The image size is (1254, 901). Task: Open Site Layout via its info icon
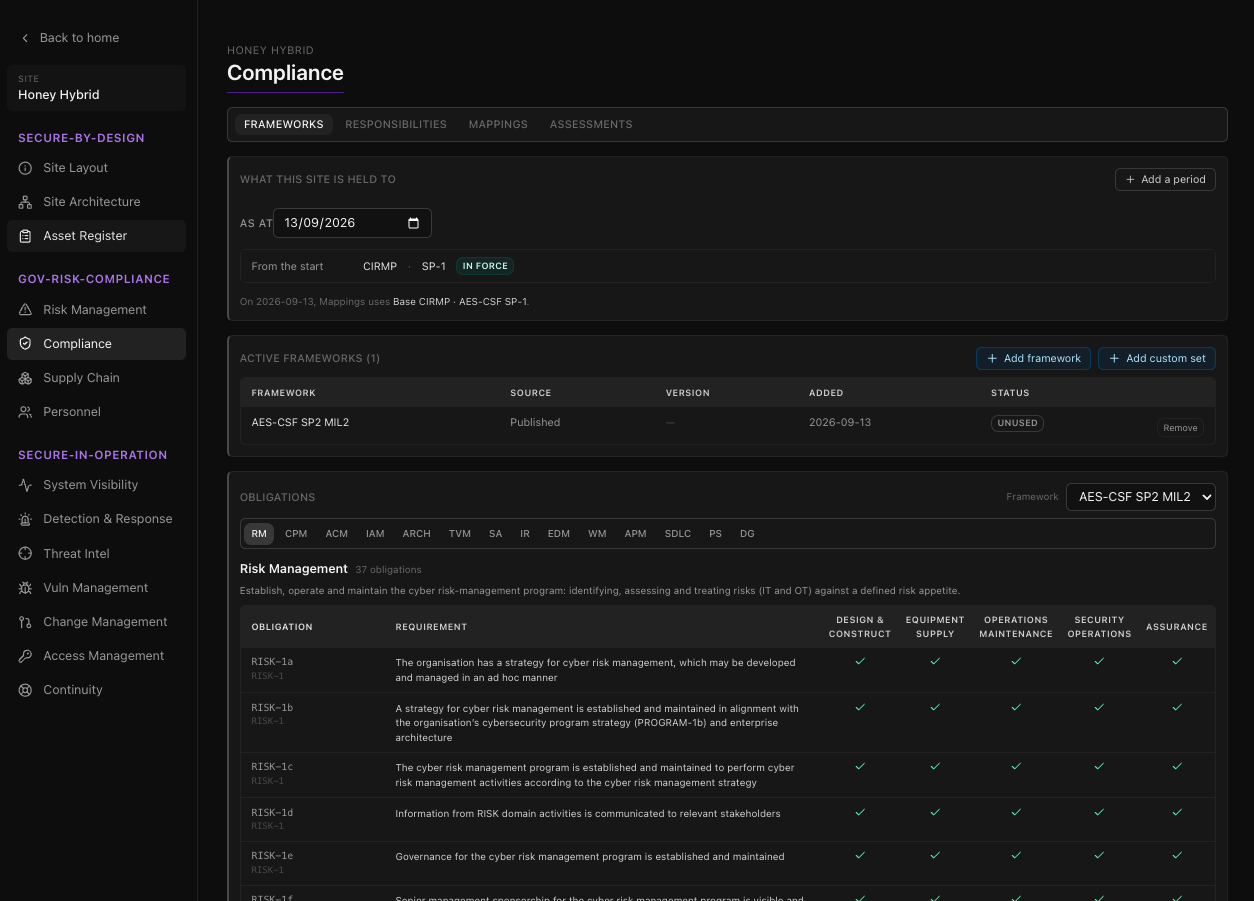25,168
